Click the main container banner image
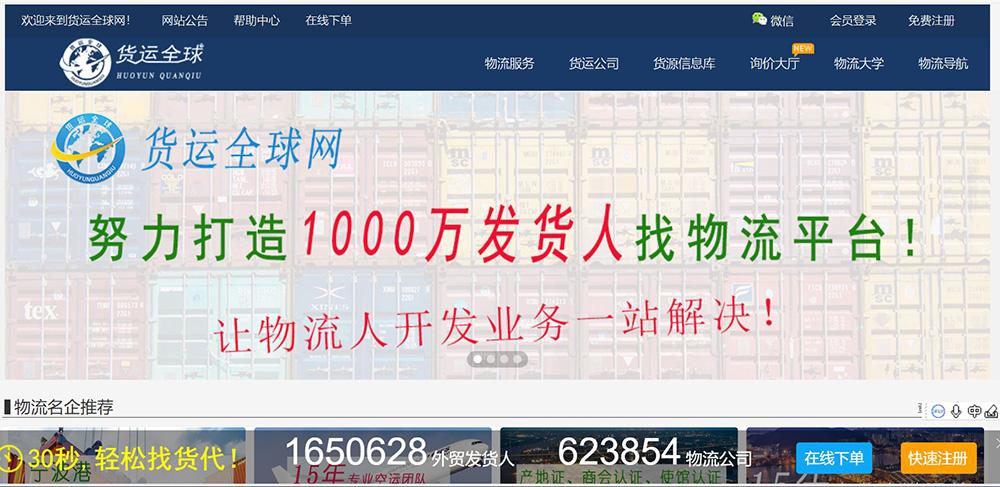1000x487 pixels. (x=497, y=236)
